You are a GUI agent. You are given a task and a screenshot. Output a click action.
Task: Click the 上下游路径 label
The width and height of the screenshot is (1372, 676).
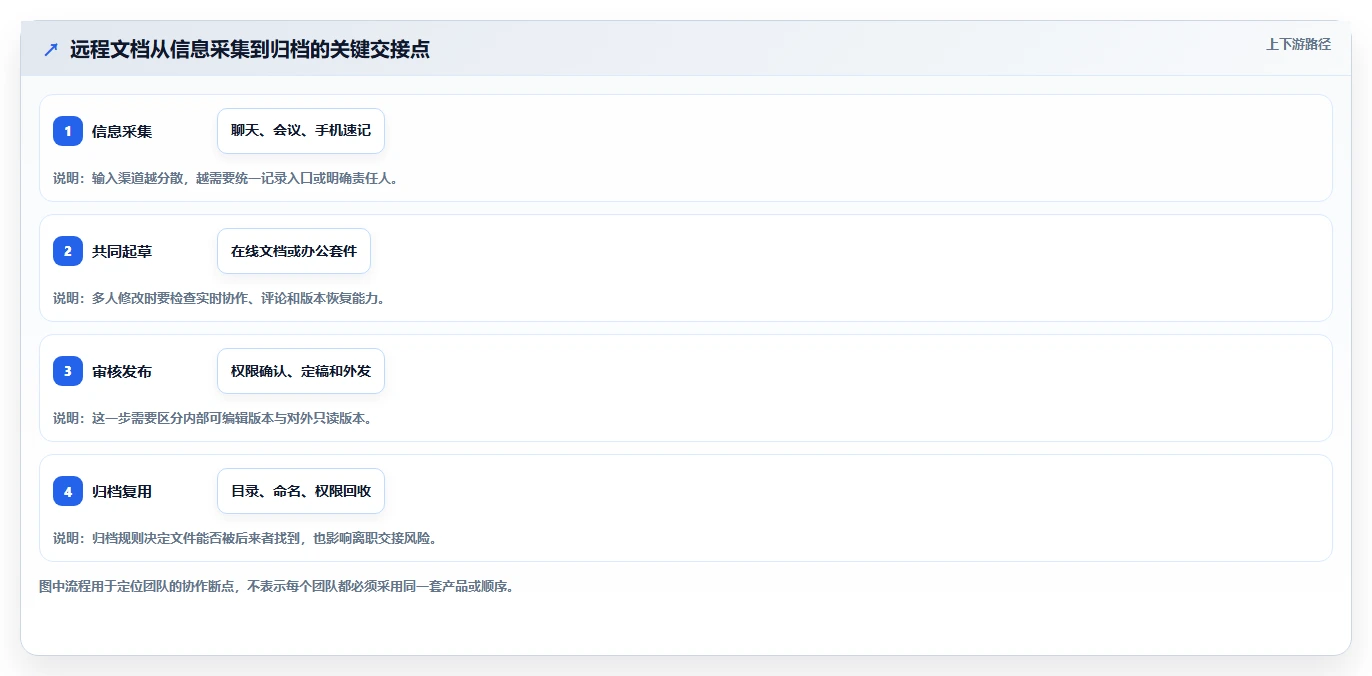click(1298, 44)
